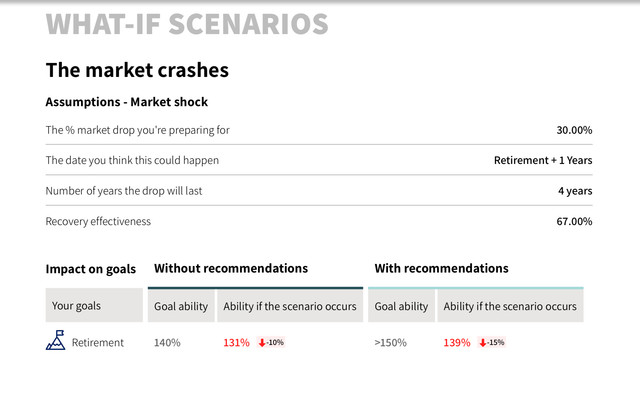Click the 131% scenario ability value
The width and height of the screenshot is (640, 405).
coord(236,343)
